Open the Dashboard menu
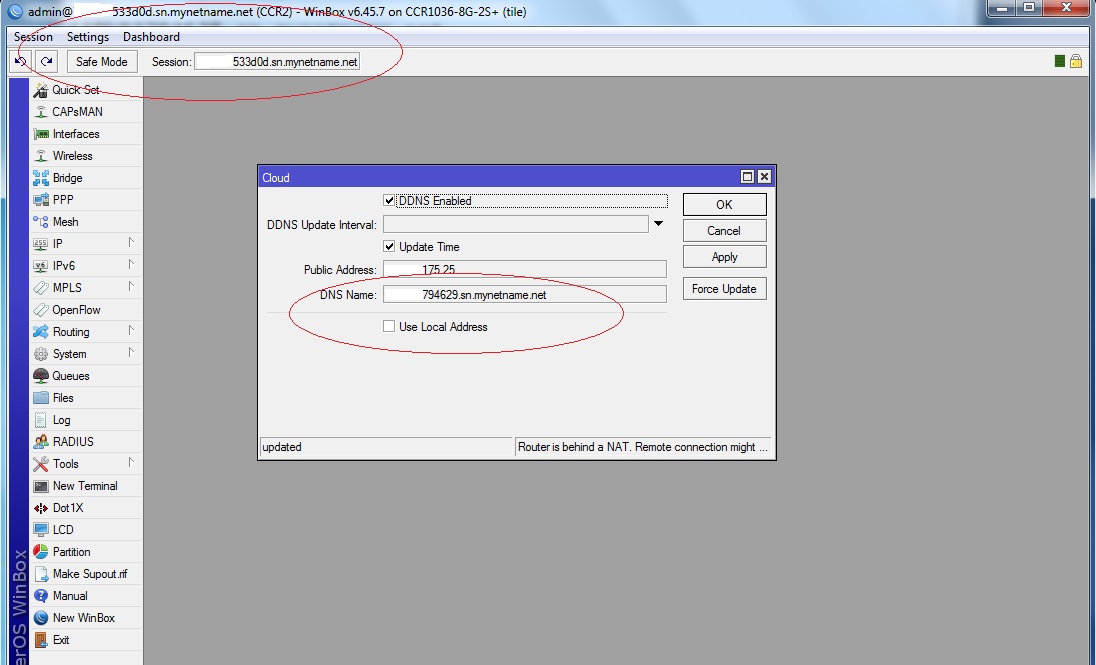Screen dimensions: 1096x665 click(151, 37)
